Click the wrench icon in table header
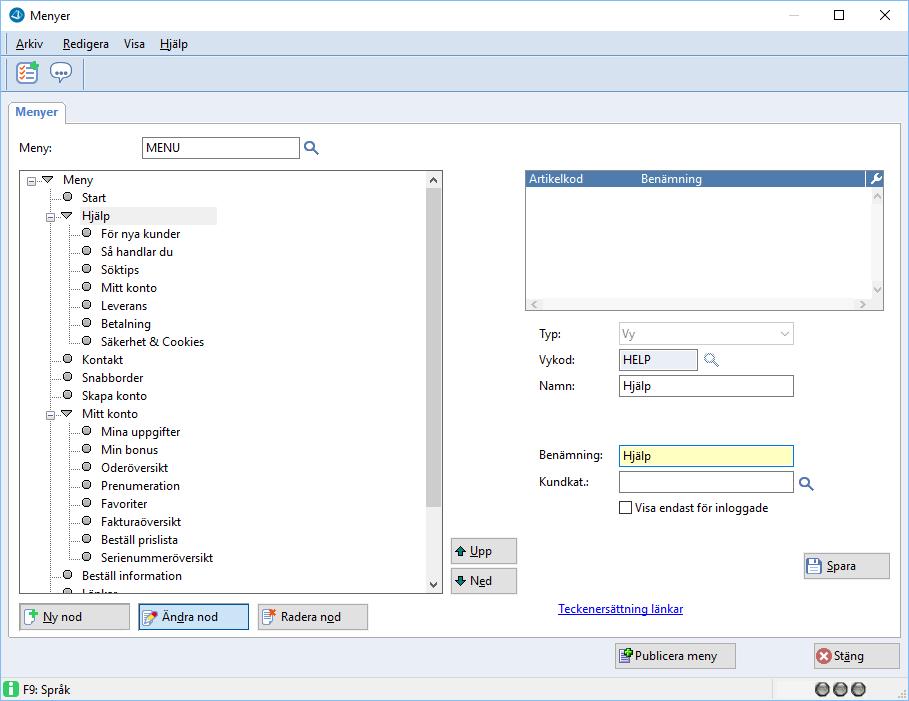This screenshot has height=701, width=909. 875,179
